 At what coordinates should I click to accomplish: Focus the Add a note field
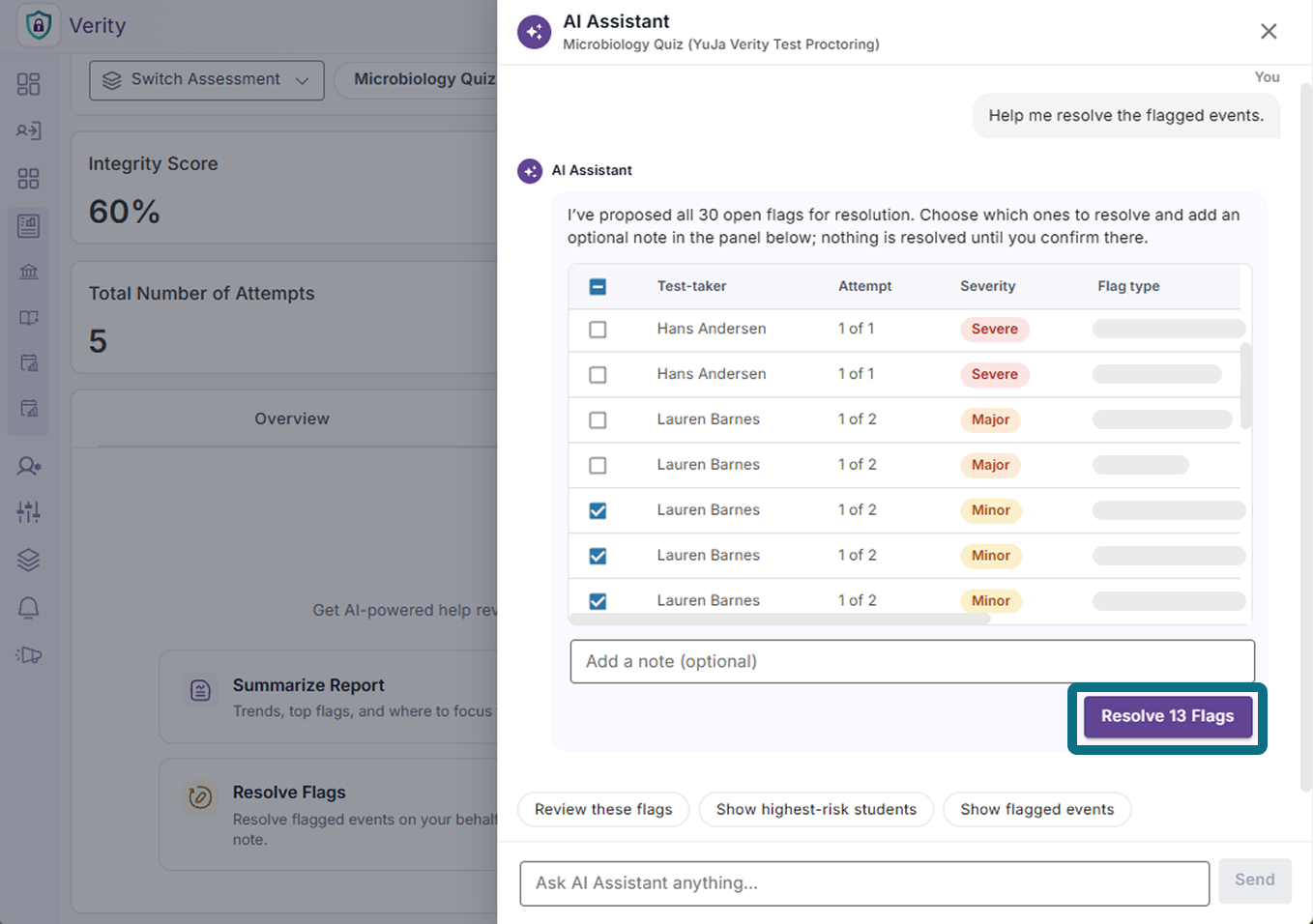(912, 662)
